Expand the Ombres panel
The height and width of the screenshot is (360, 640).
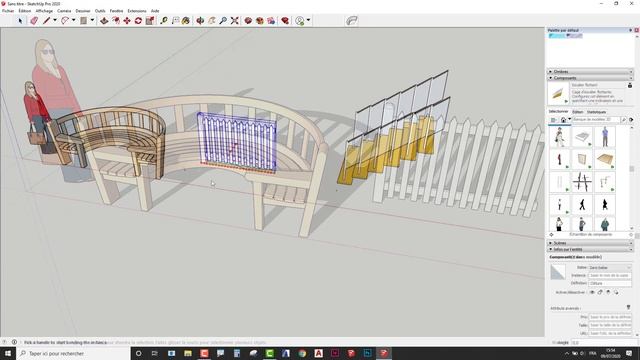point(590,71)
